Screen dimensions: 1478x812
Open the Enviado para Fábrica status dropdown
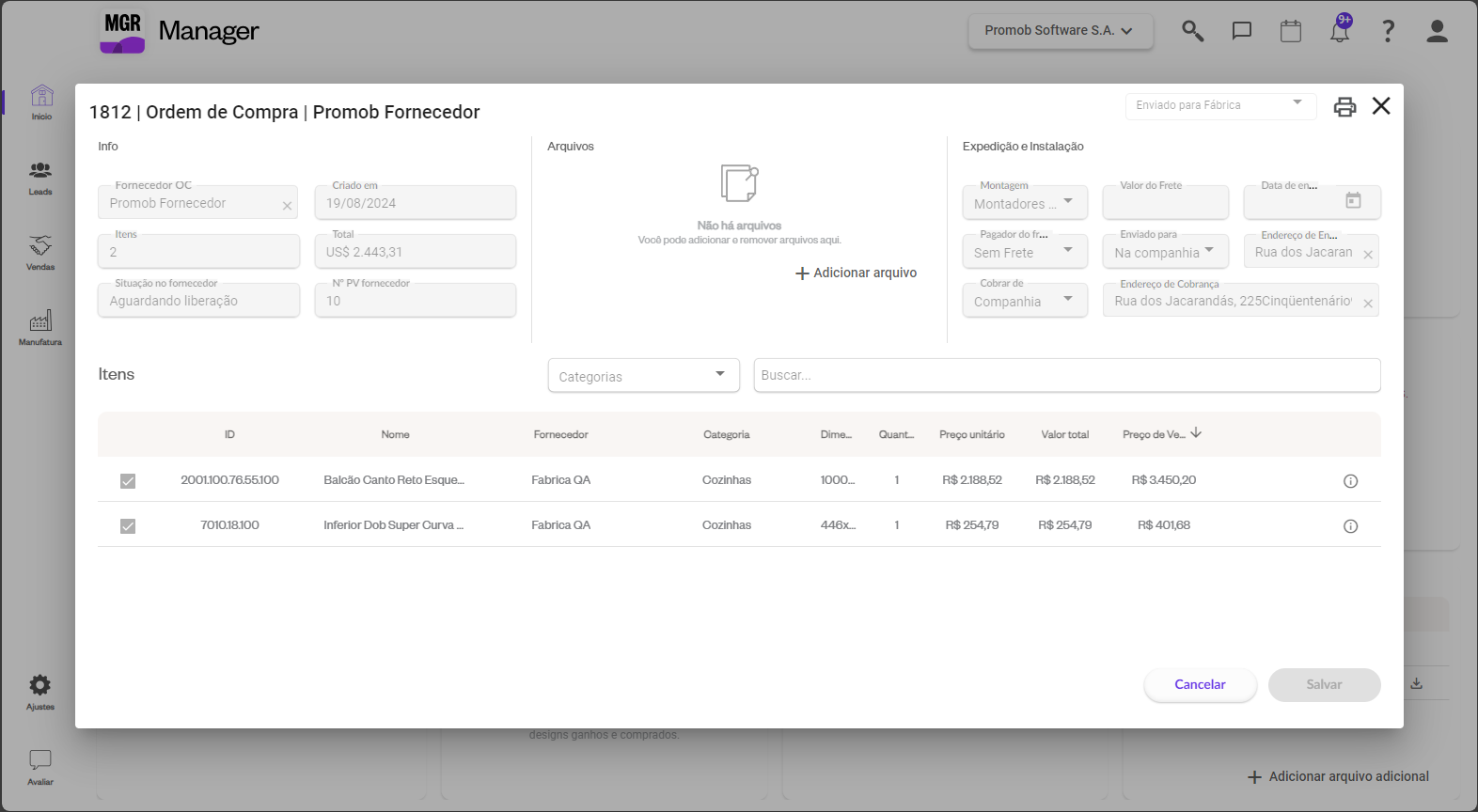click(x=1220, y=105)
